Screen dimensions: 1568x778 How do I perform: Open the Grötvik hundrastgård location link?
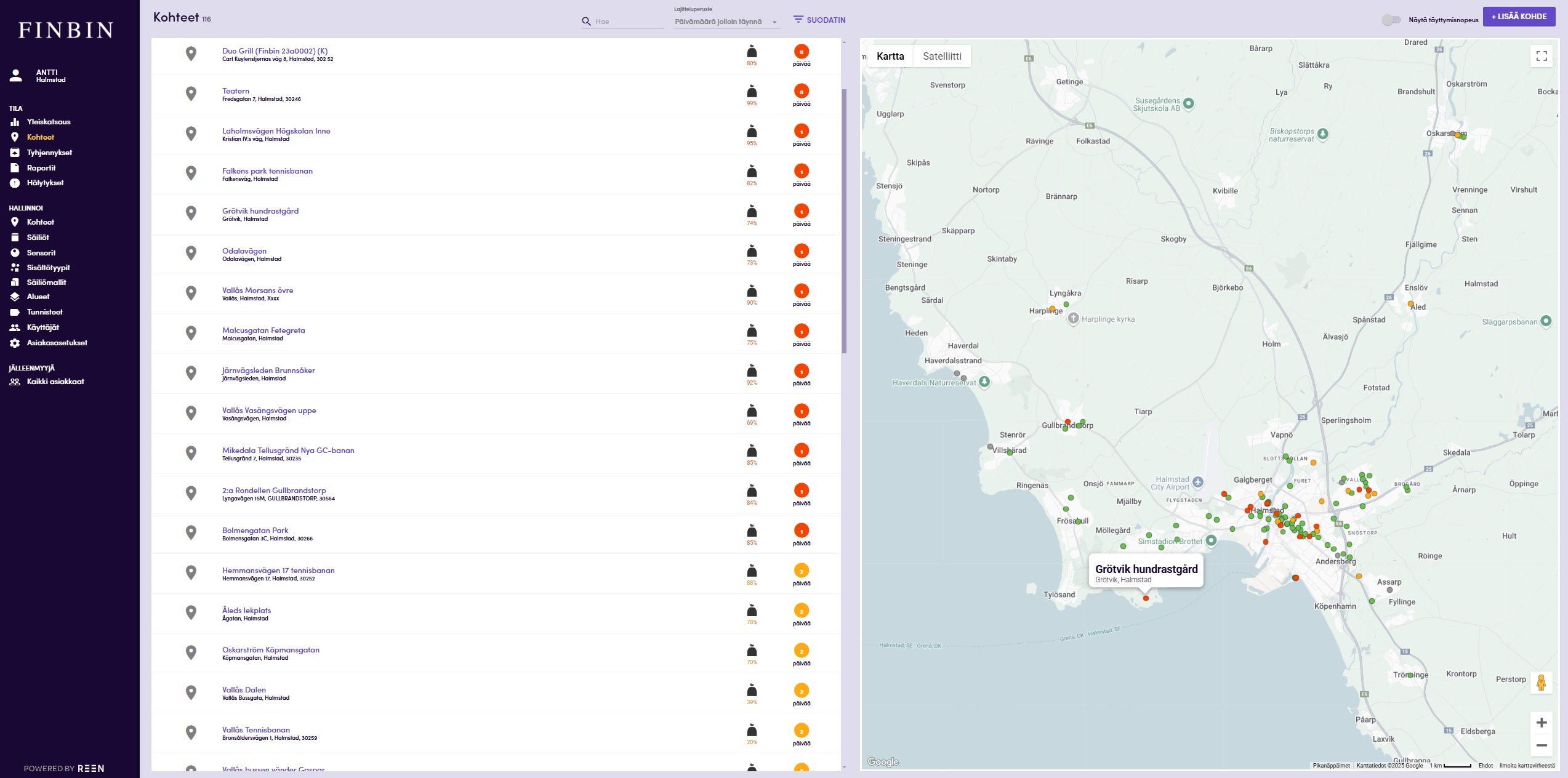[x=260, y=211]
